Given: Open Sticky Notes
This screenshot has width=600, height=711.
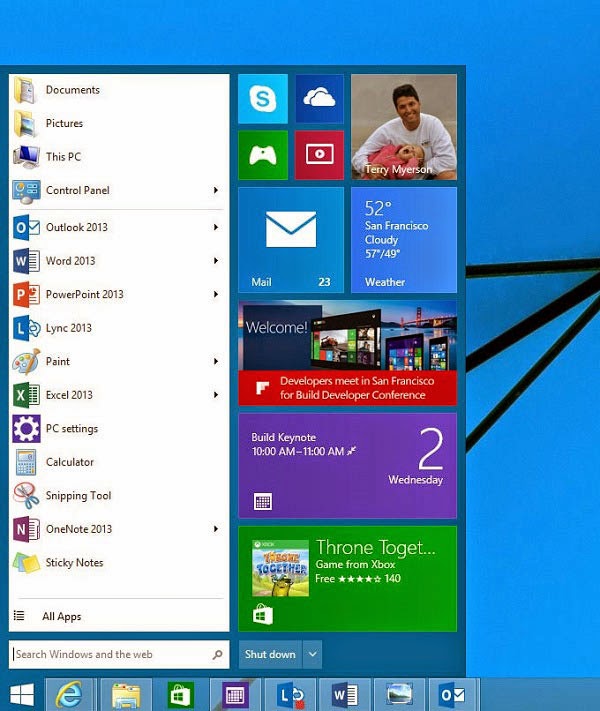Looking at the screenshot, I should point(119,563).
